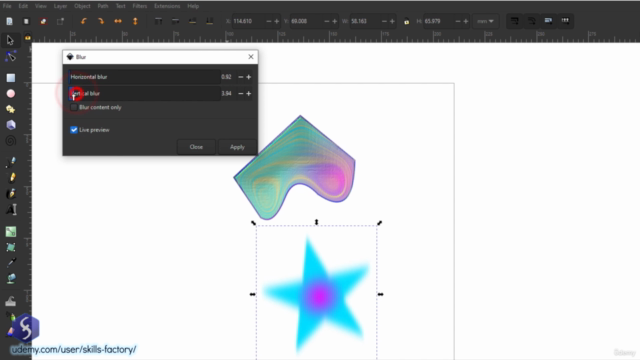Image resolution: width=640 pixels, height=360 pixels.
Task: Select the Node editing tool
Action: click(11, 56)
